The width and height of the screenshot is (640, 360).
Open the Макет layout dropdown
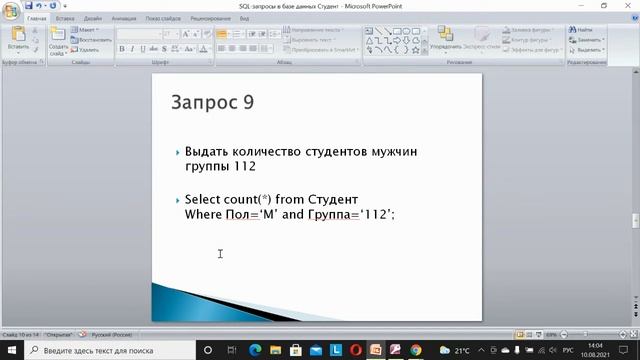85,30
